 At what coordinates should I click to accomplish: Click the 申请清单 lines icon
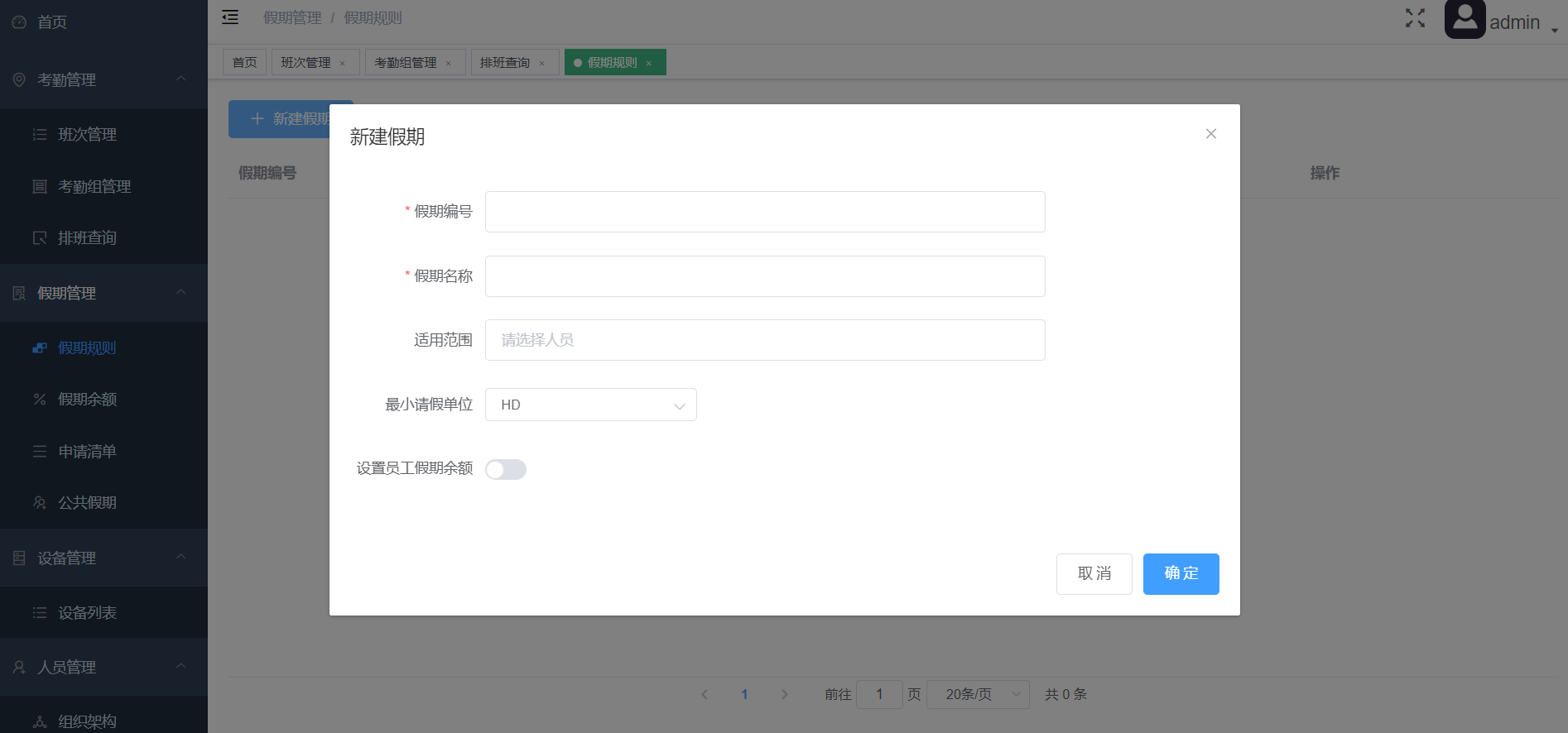[40, 452]
